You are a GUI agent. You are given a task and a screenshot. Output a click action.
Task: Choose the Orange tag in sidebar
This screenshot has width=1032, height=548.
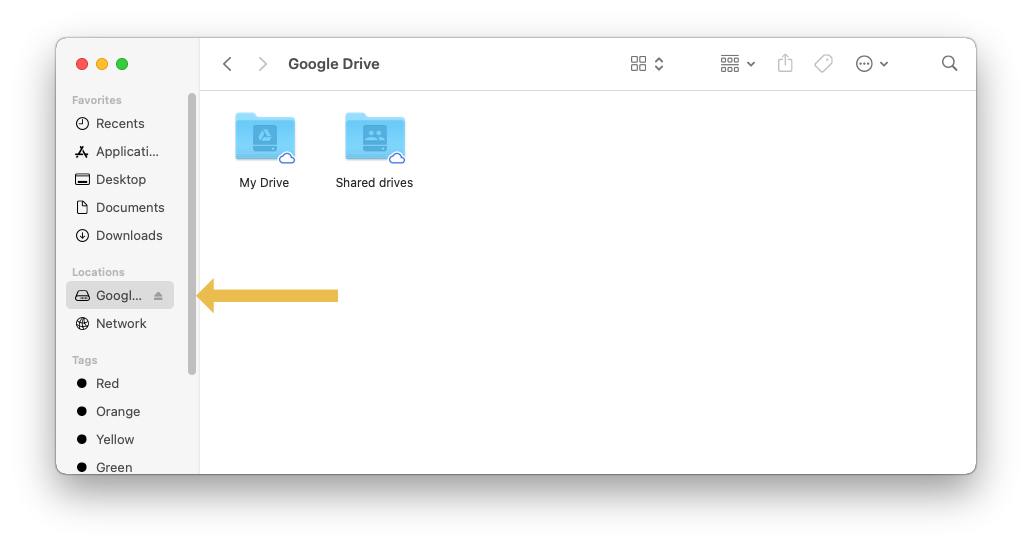(117, 412)
